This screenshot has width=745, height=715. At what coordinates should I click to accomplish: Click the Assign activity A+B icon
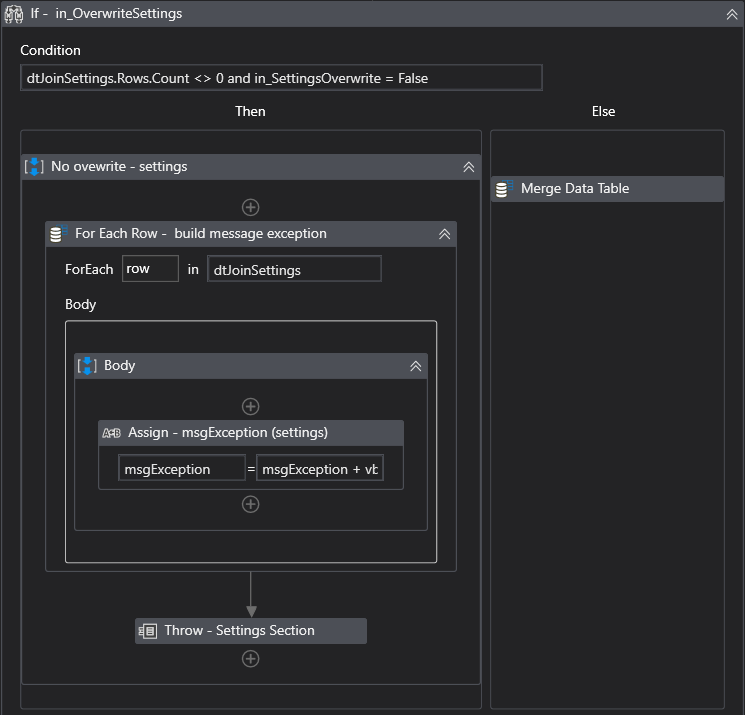[111, 433]
